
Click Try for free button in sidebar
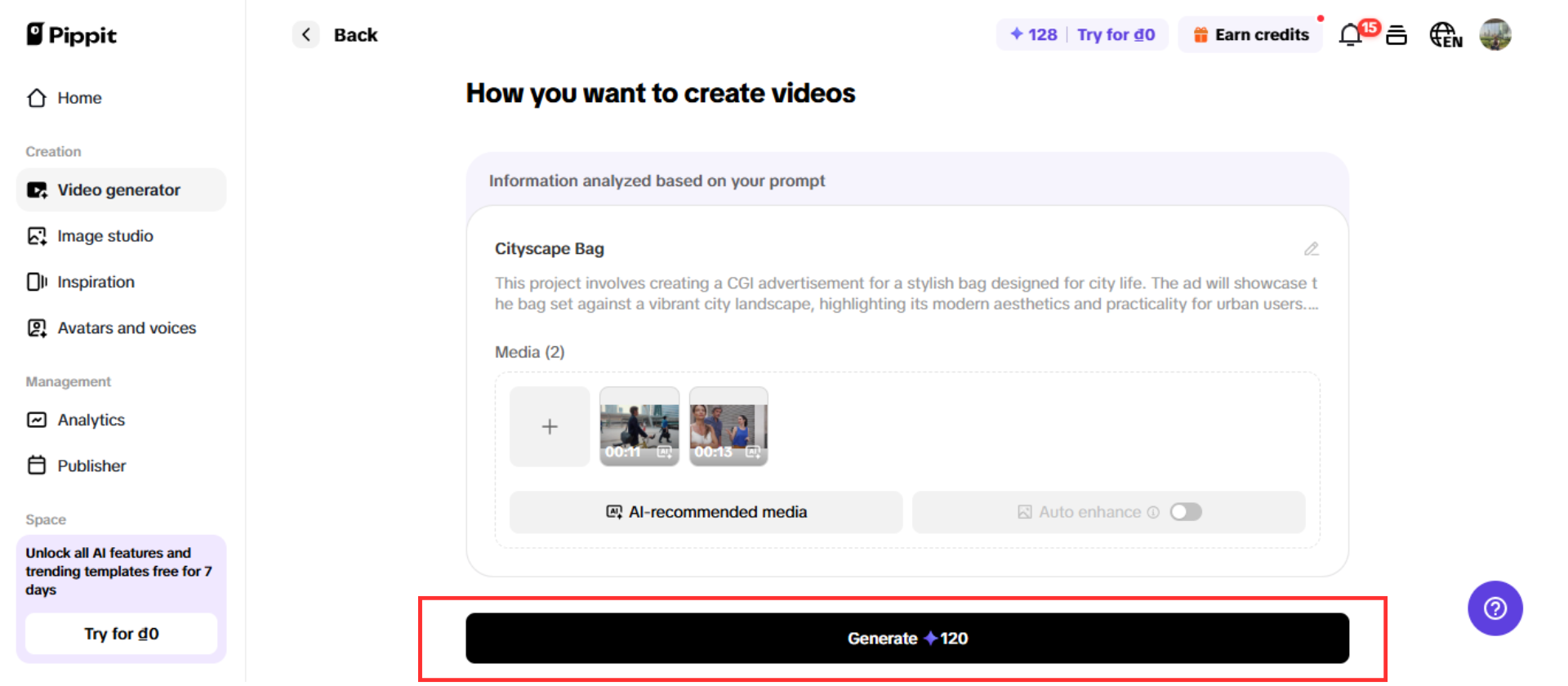point(122,634)
